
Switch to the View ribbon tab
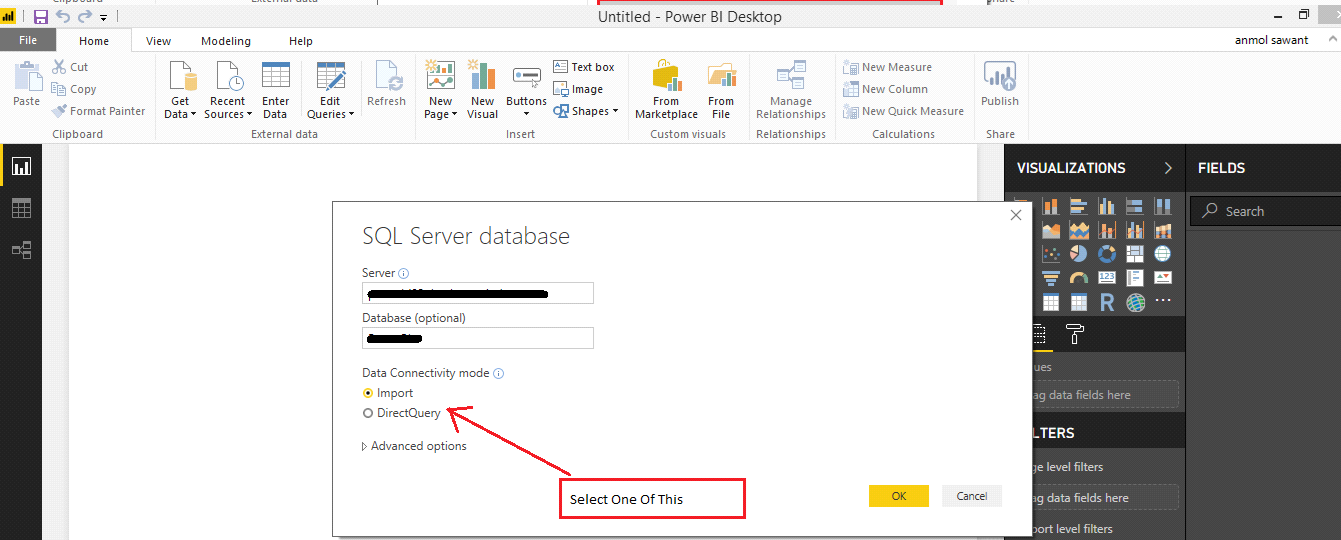[158, 41]
